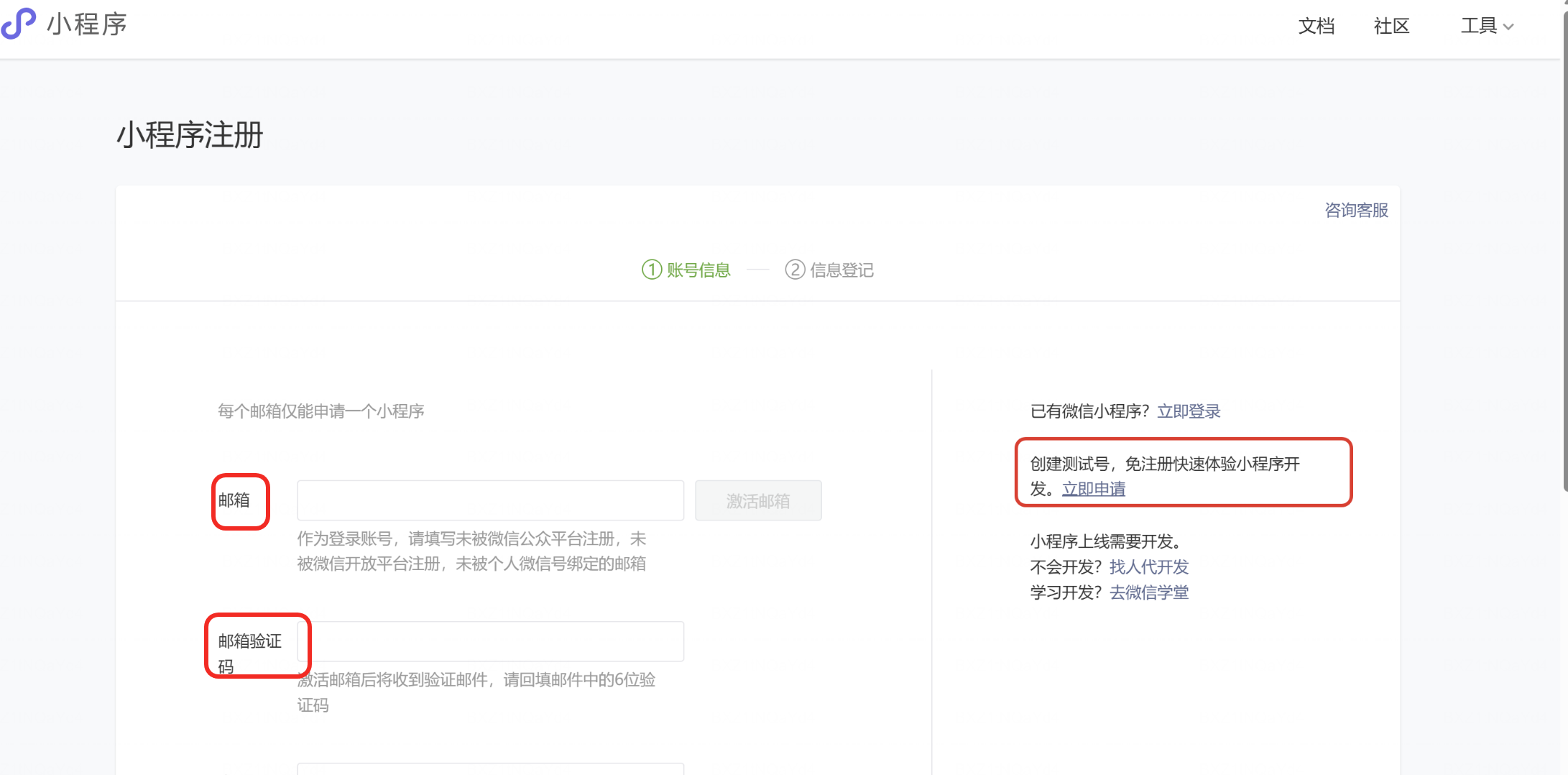The height and width of the screenshot is (775, 1568).
Task: Focus the 邮箱验证码 input field
Action: coord(491,641)
